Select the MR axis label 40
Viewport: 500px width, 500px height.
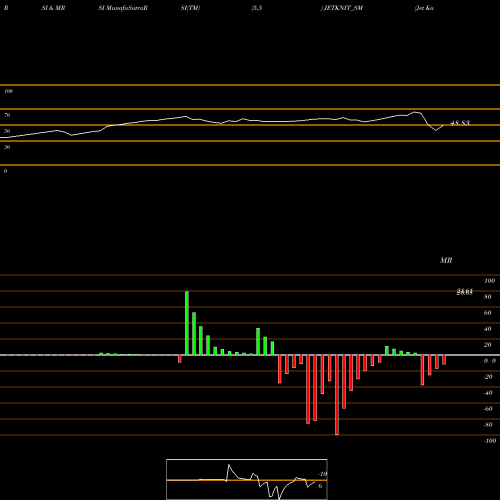click(x=488, y=329)
